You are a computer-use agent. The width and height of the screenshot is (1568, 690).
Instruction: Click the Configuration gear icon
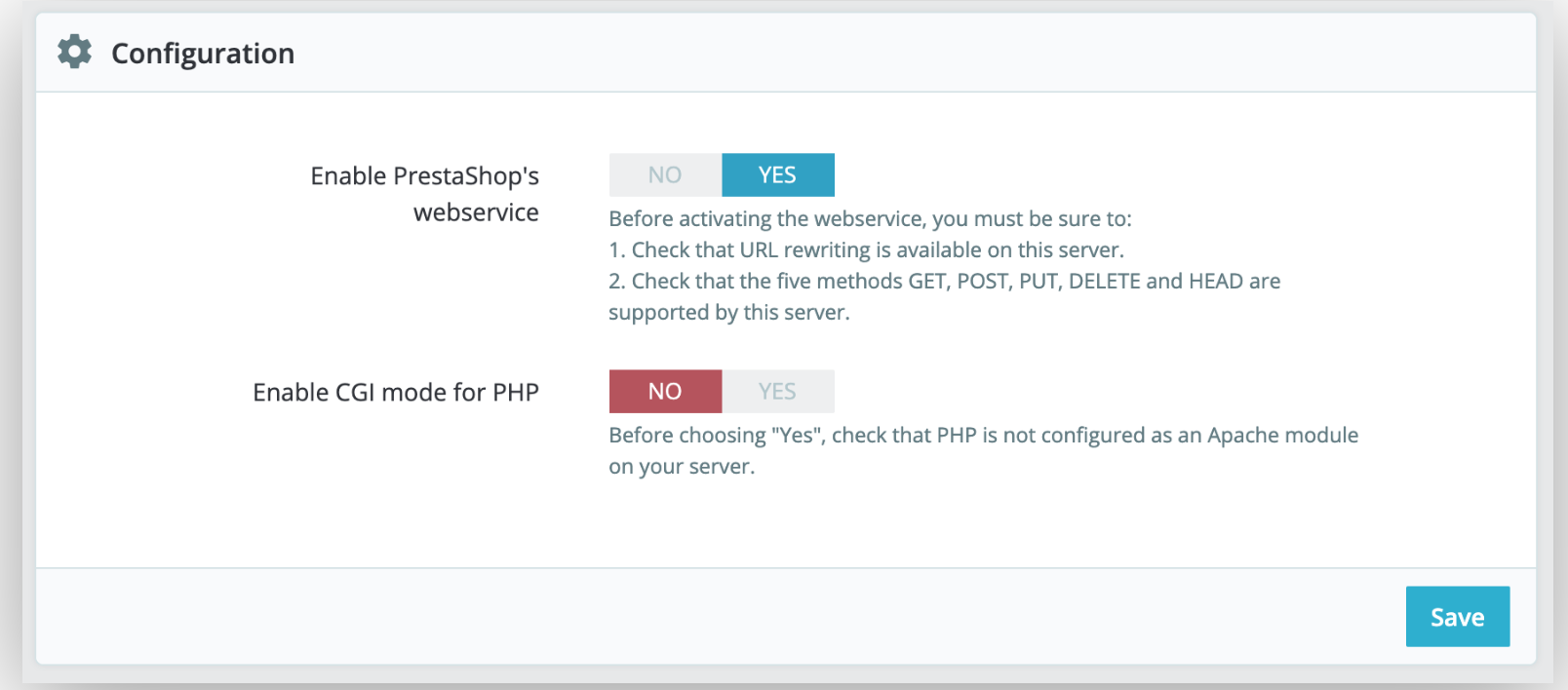74,52
